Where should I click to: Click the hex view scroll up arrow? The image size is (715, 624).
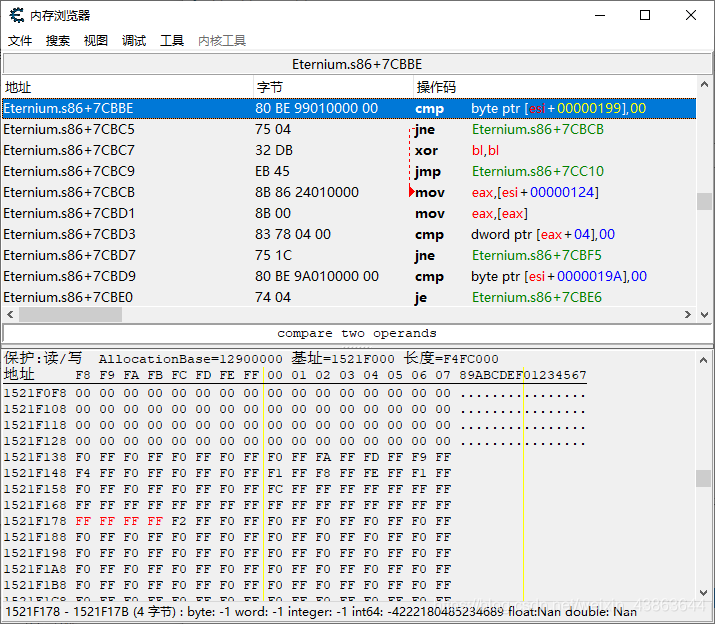tap(704, 360)
